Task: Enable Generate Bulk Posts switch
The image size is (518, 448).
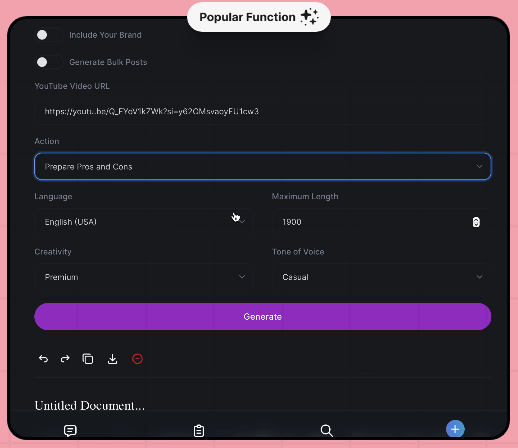Action: click(x=49, y=62)
